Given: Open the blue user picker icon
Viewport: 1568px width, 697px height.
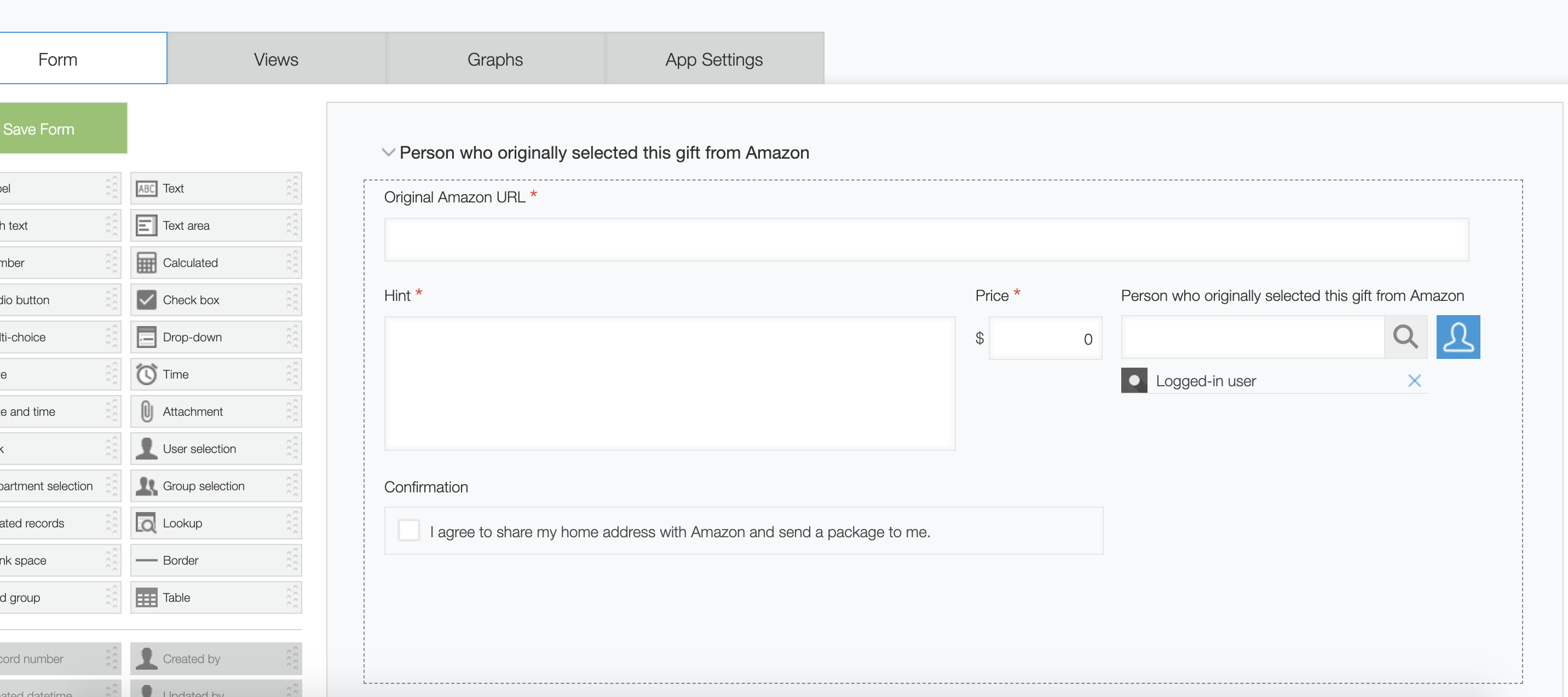Looking at the screenshot, I should (1458, 337).
